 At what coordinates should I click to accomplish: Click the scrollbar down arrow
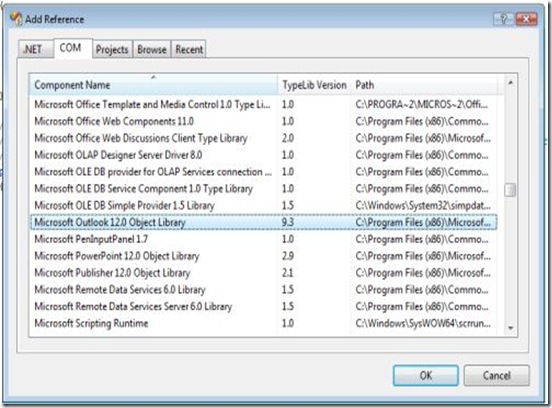click(x=510, y=328)
